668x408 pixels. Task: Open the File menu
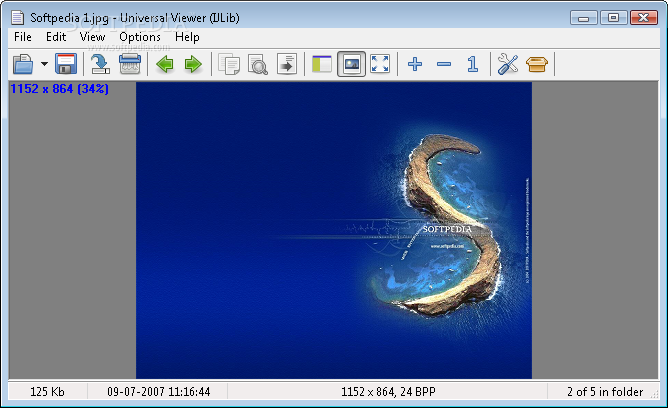[23, 37]
